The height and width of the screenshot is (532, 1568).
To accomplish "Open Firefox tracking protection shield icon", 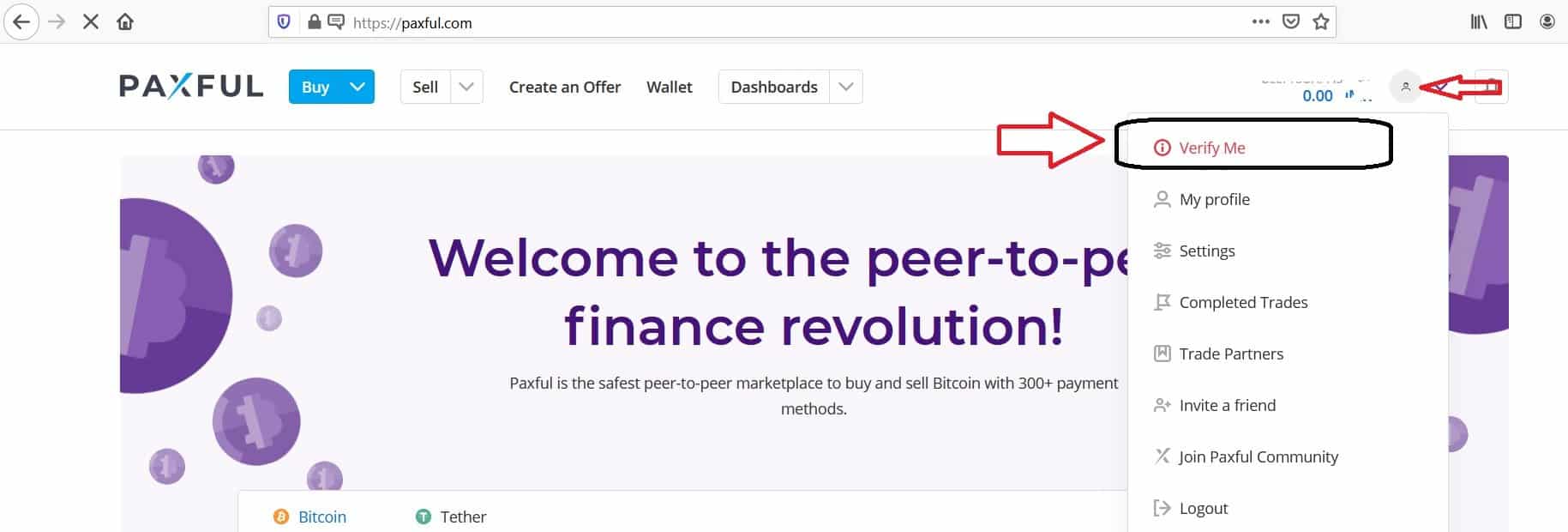I will tap(283, 22).
